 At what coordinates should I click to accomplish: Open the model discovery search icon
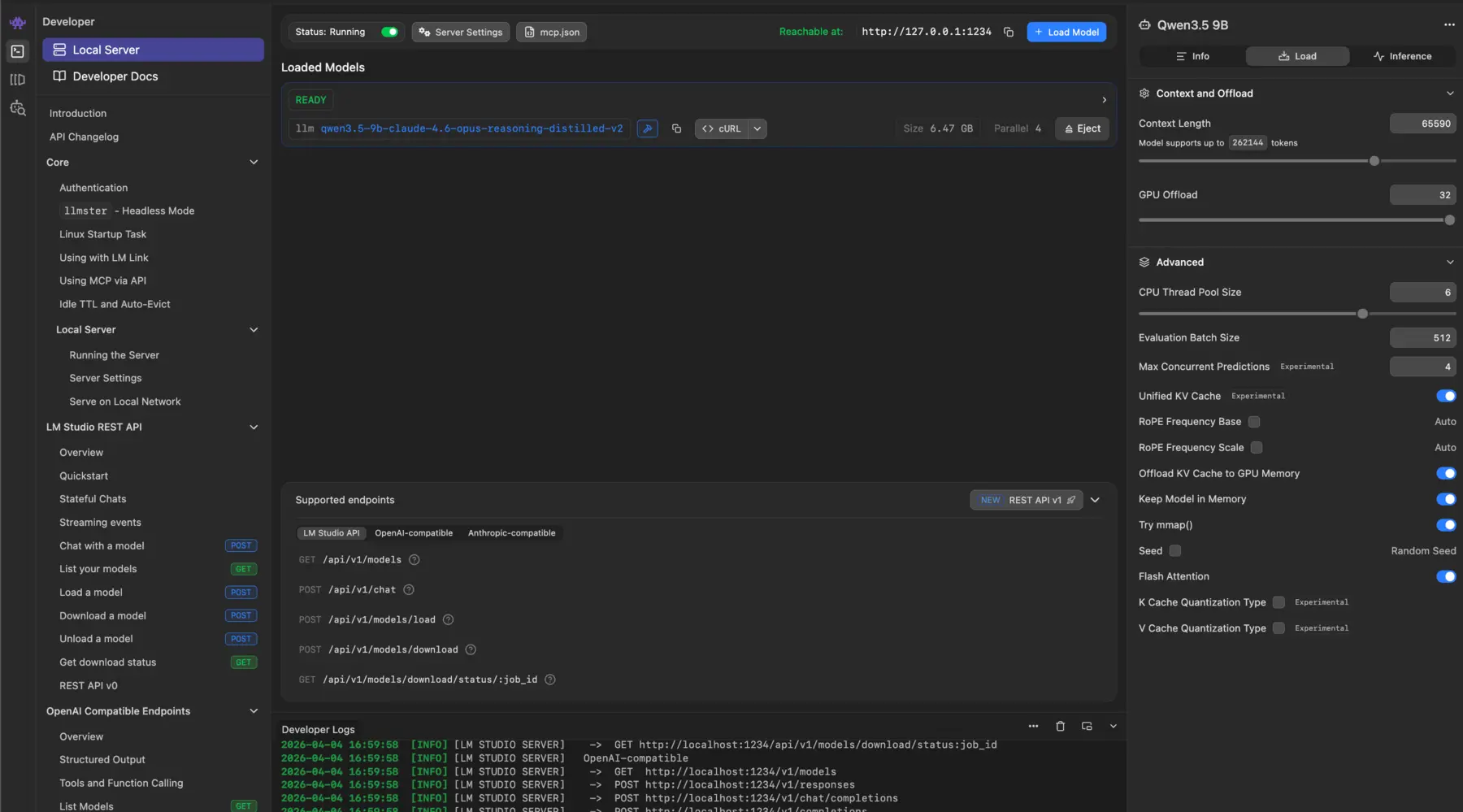click(x=18, y=108)
